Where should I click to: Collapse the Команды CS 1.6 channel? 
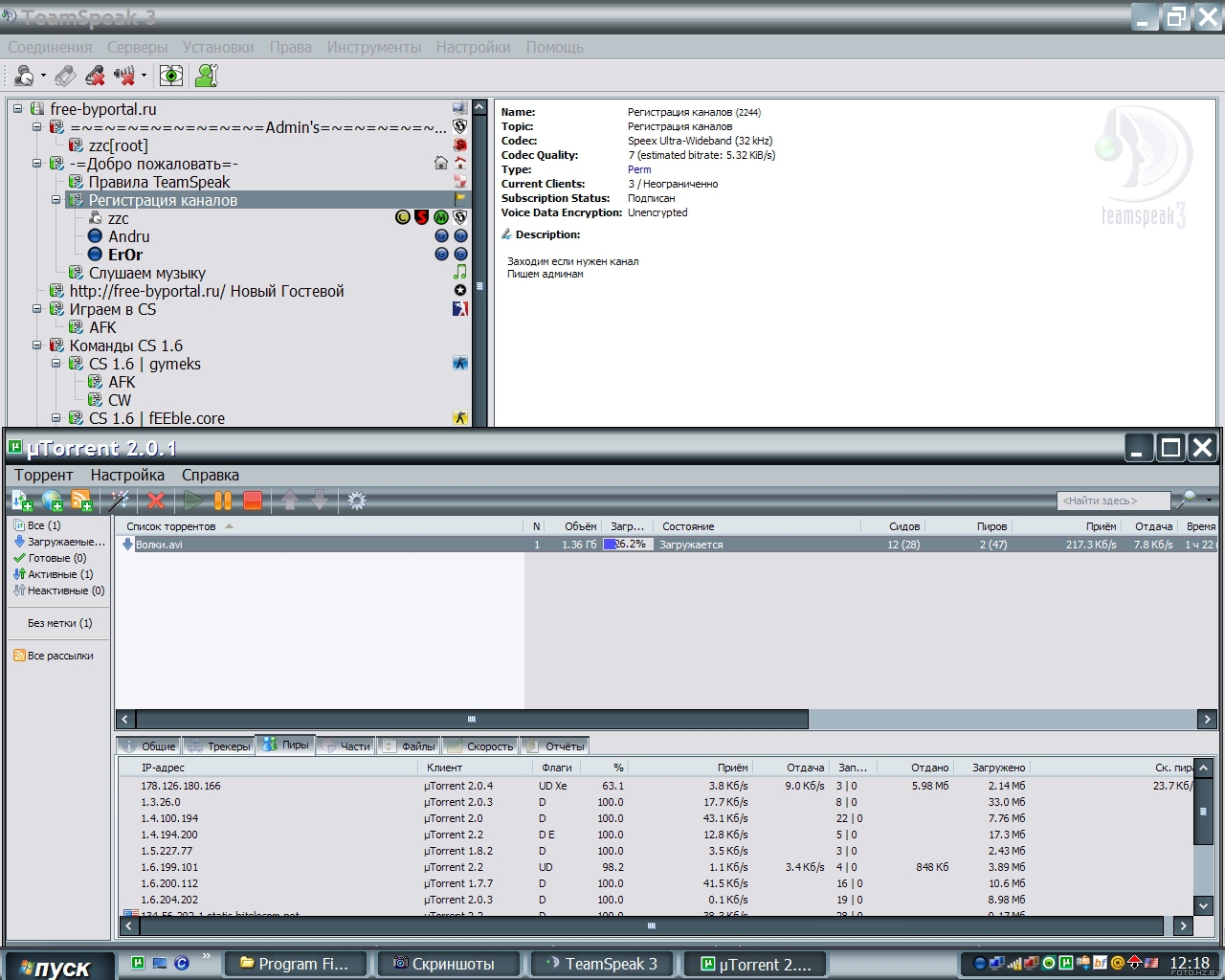(x=36, y=345)
